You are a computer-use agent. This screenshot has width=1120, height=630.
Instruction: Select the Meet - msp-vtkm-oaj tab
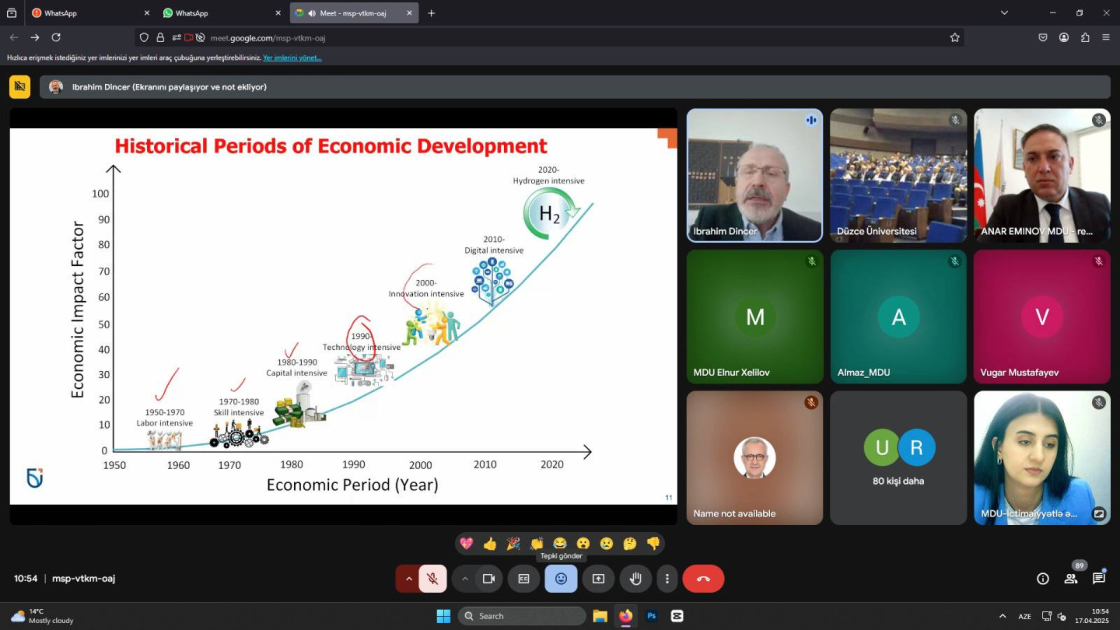pyautogui.click(x=354, y=13)
